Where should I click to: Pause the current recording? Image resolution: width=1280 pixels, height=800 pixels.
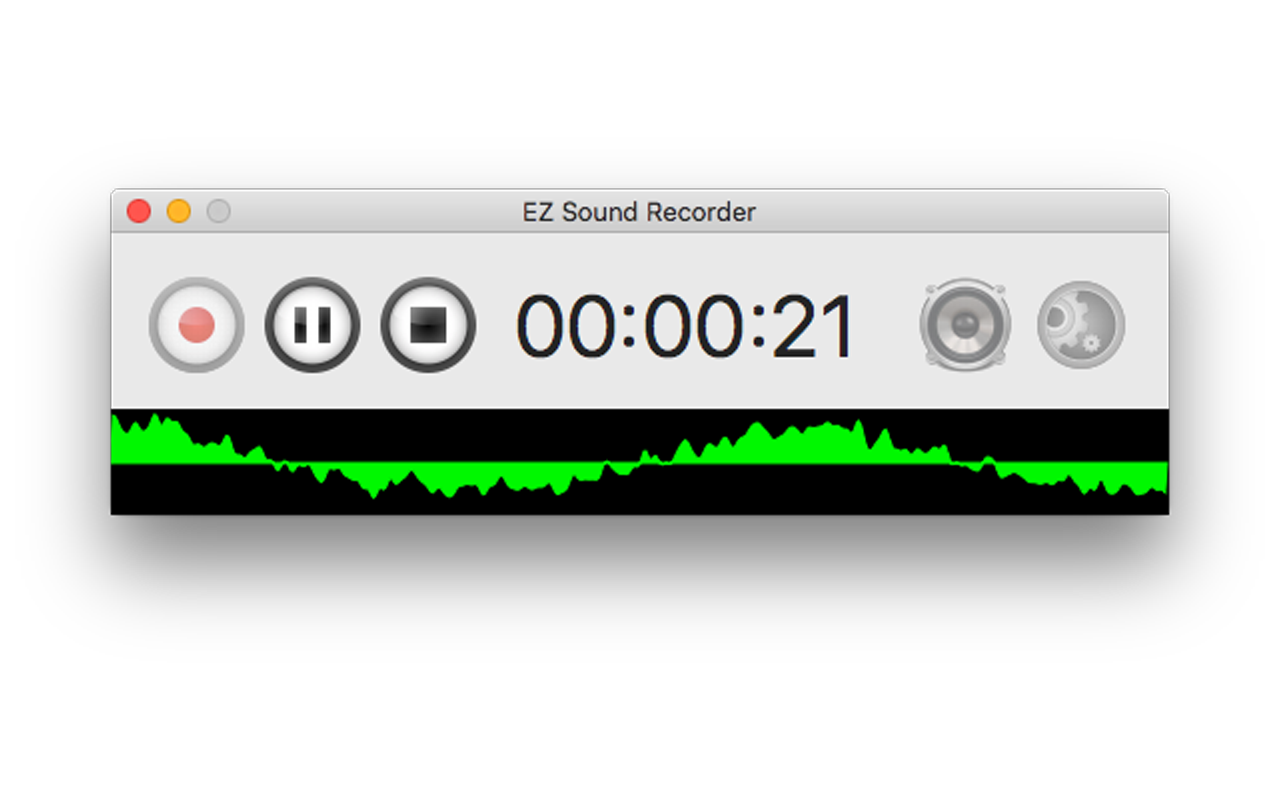312,325
